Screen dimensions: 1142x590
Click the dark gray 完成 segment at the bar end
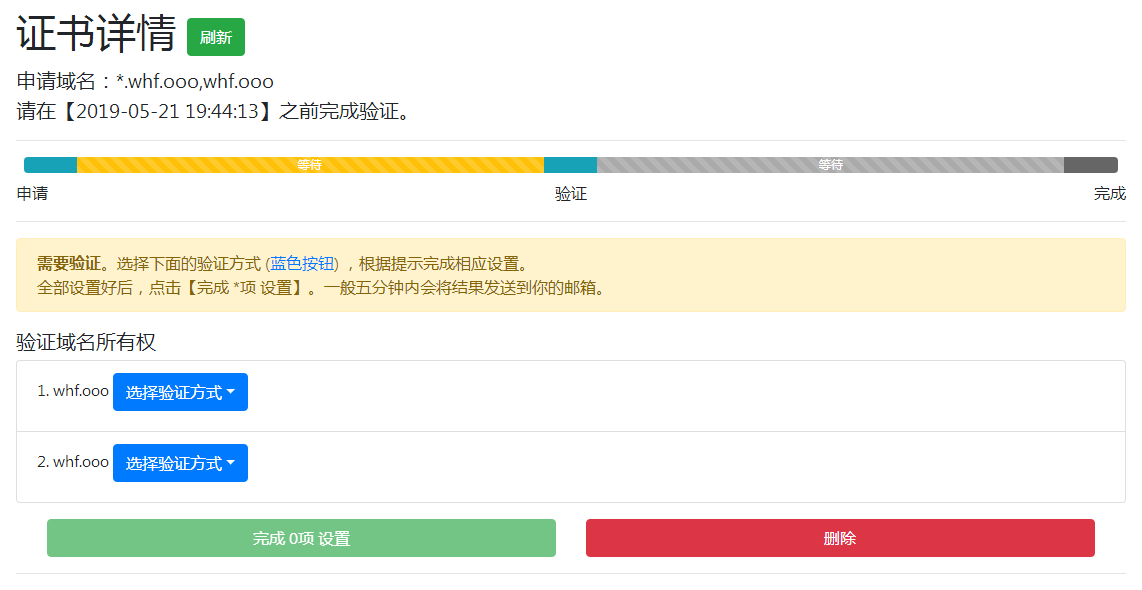tap(1091, 165)
